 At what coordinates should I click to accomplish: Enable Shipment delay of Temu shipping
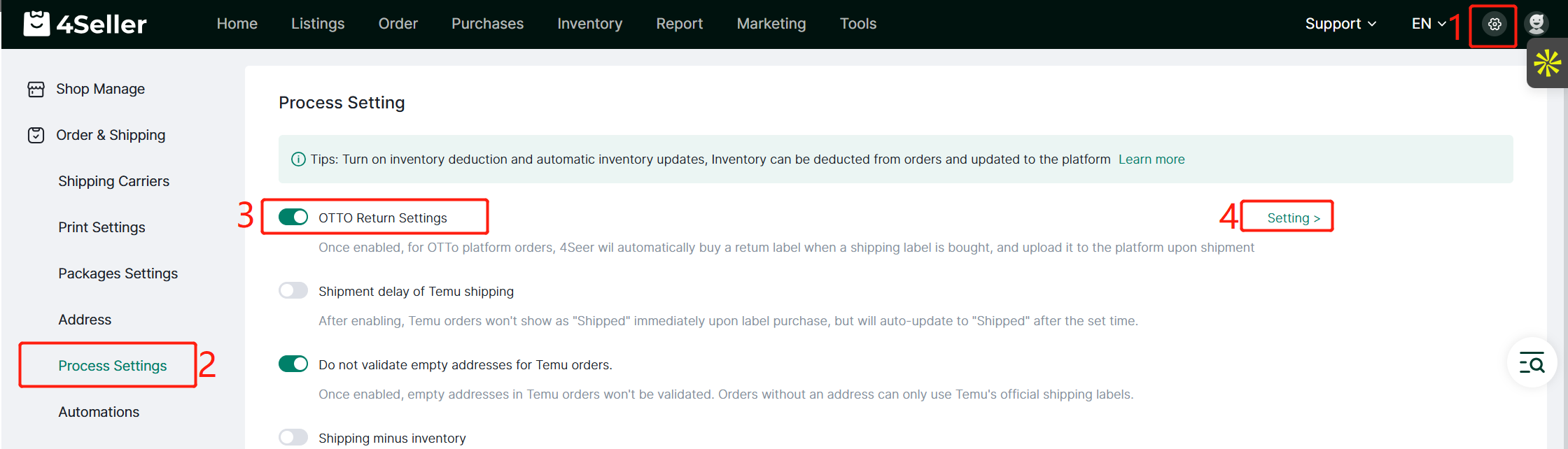pos(293,291)
